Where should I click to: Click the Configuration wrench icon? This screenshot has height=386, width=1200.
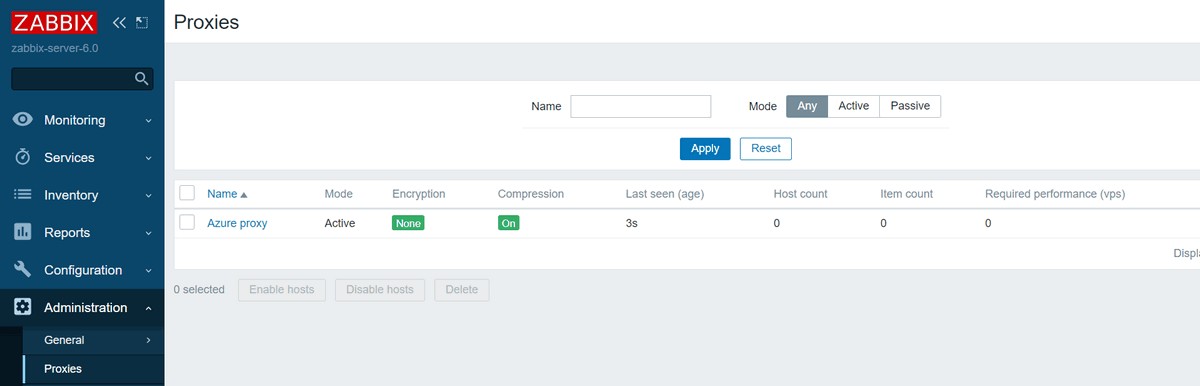point(23,270)
